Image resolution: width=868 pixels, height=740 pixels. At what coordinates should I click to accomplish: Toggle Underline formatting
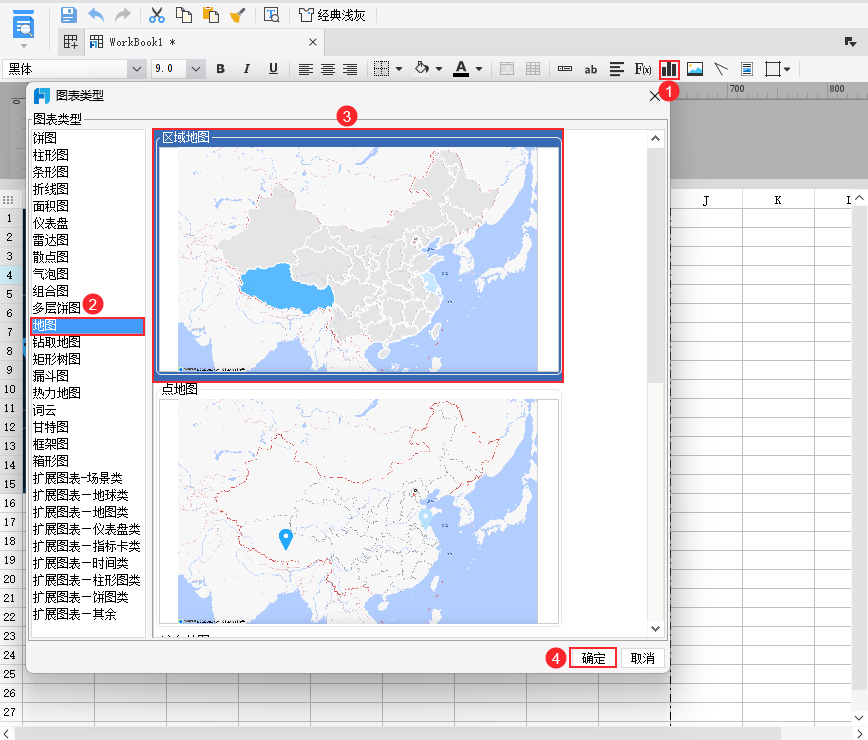273,69
